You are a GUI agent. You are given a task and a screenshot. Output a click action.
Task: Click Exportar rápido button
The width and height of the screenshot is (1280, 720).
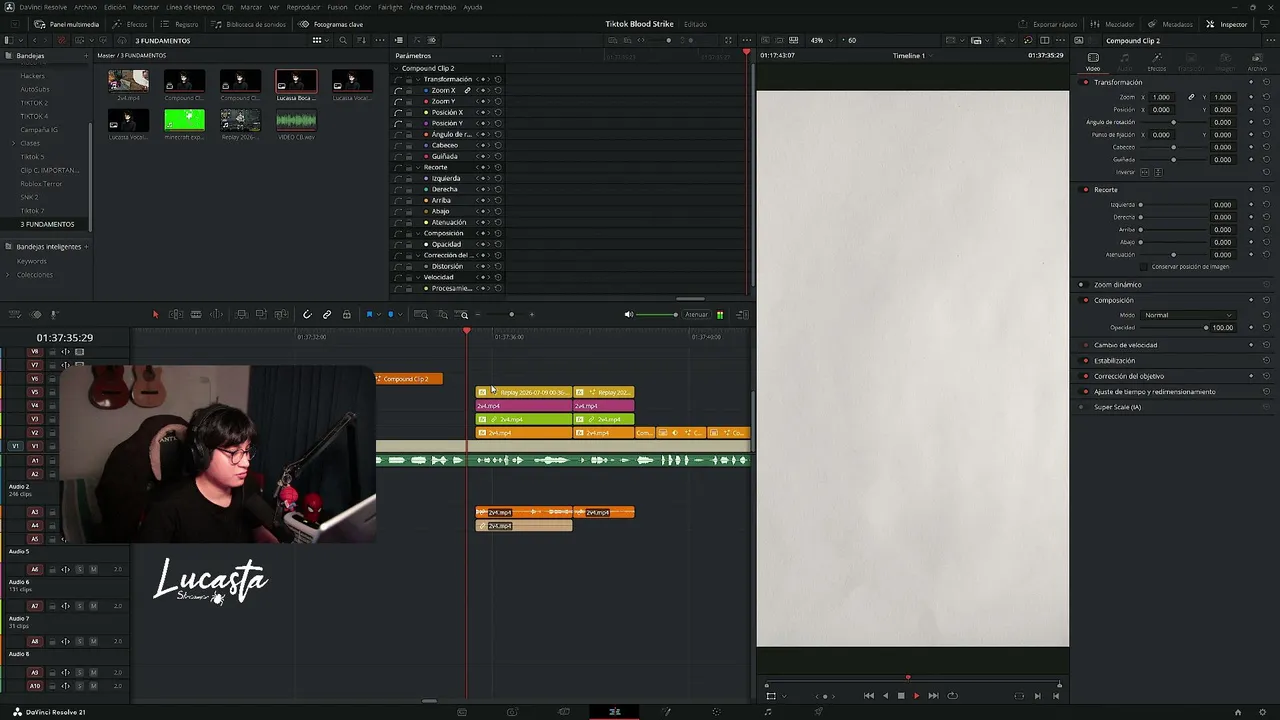point(1048,24)
